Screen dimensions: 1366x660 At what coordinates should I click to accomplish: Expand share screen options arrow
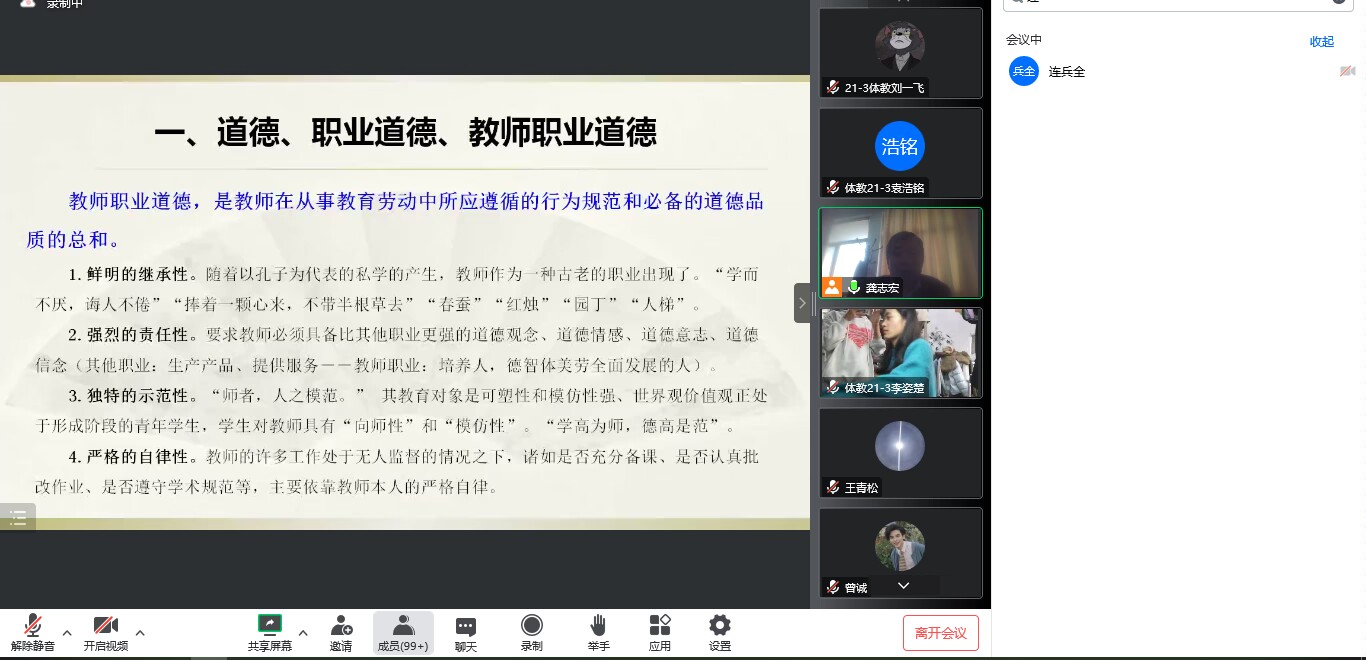[303, 632]
